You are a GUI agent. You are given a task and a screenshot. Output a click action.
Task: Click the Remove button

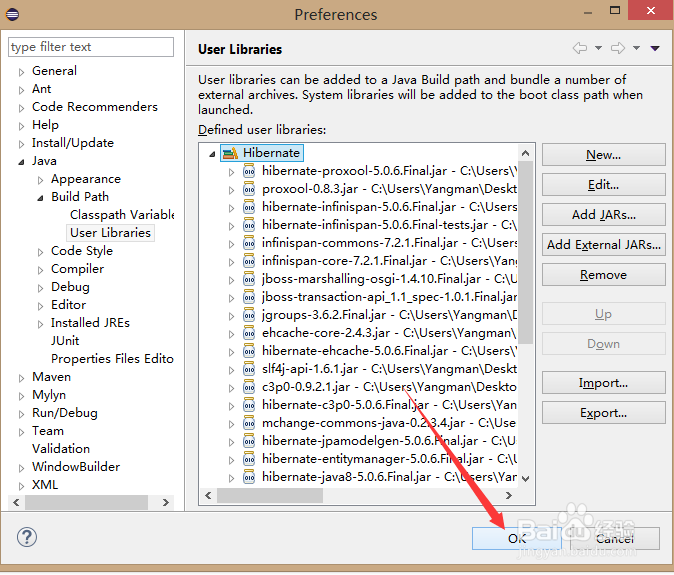tap(604, 275)
